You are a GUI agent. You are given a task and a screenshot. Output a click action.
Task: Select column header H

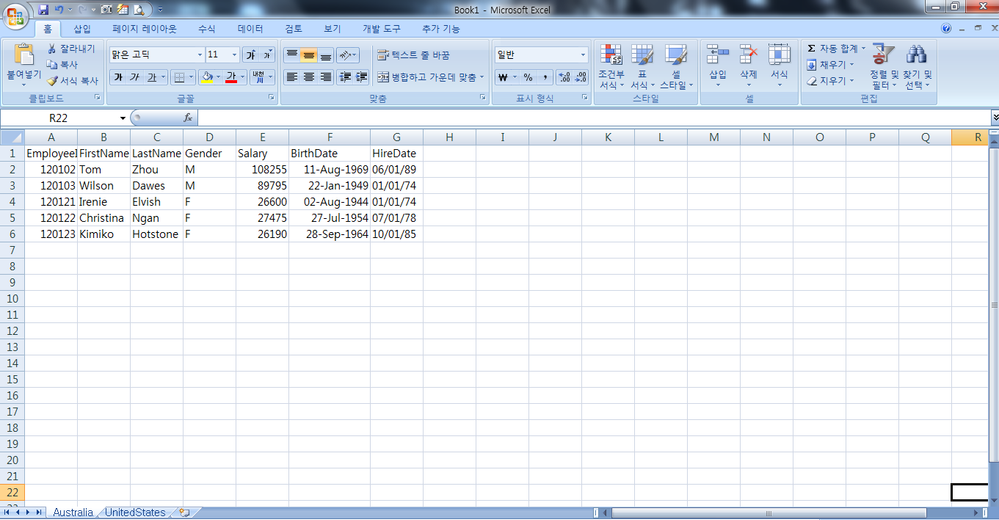click(449, 137)
